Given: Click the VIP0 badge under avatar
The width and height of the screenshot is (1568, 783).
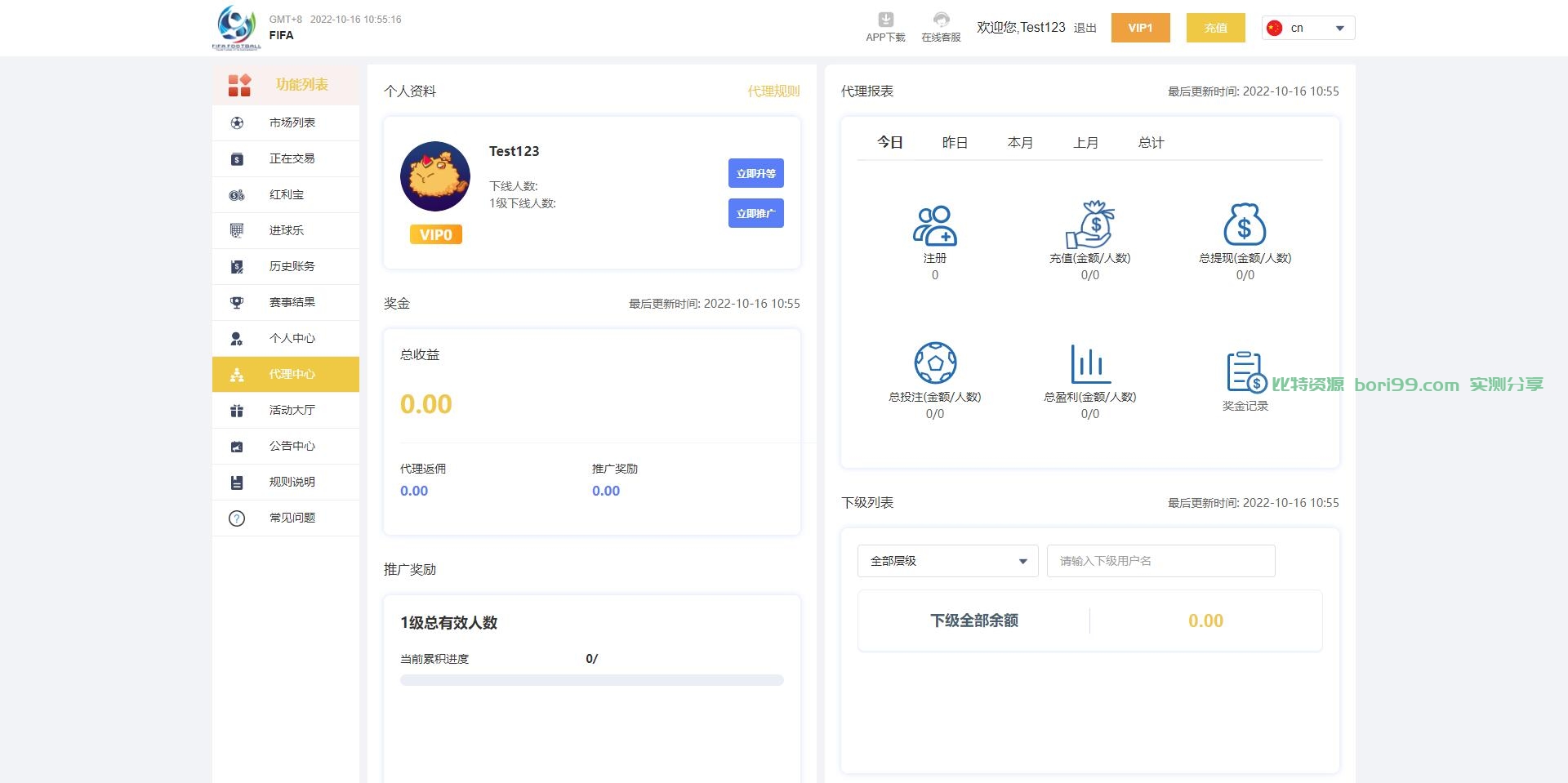Looking at the screenshot, I should (x=436, y=235).
